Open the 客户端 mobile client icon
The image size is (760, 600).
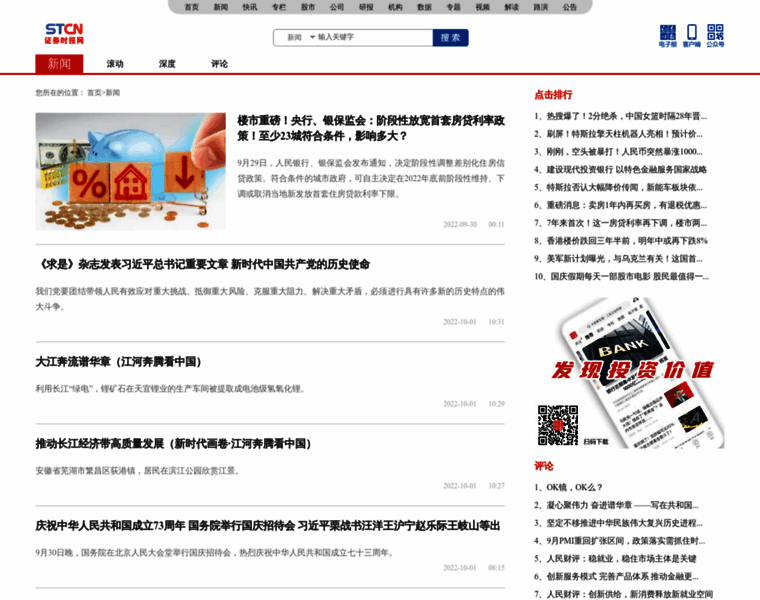point(691,35)
